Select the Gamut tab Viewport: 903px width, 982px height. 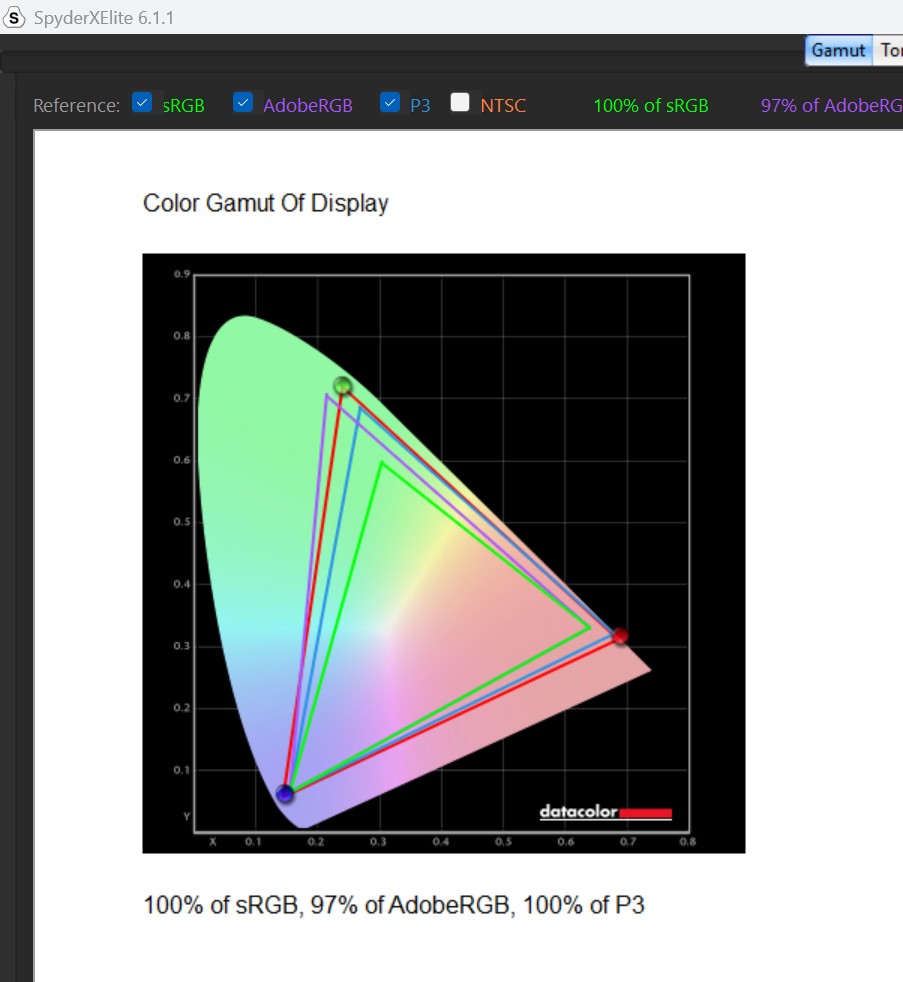tap(838, 50)
